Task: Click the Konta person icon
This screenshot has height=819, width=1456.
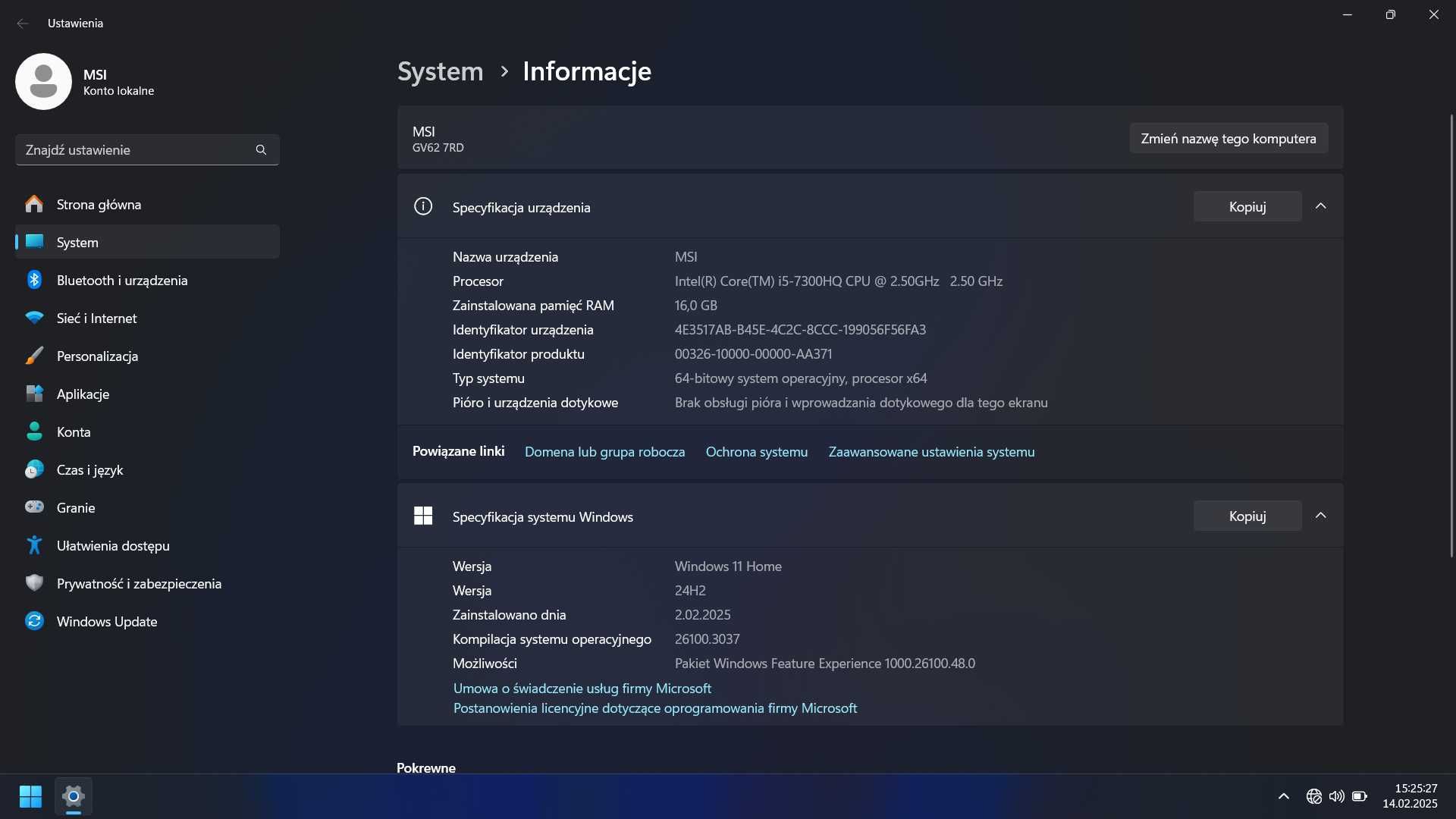Action: pyautogui.click(x=34, y=431)
